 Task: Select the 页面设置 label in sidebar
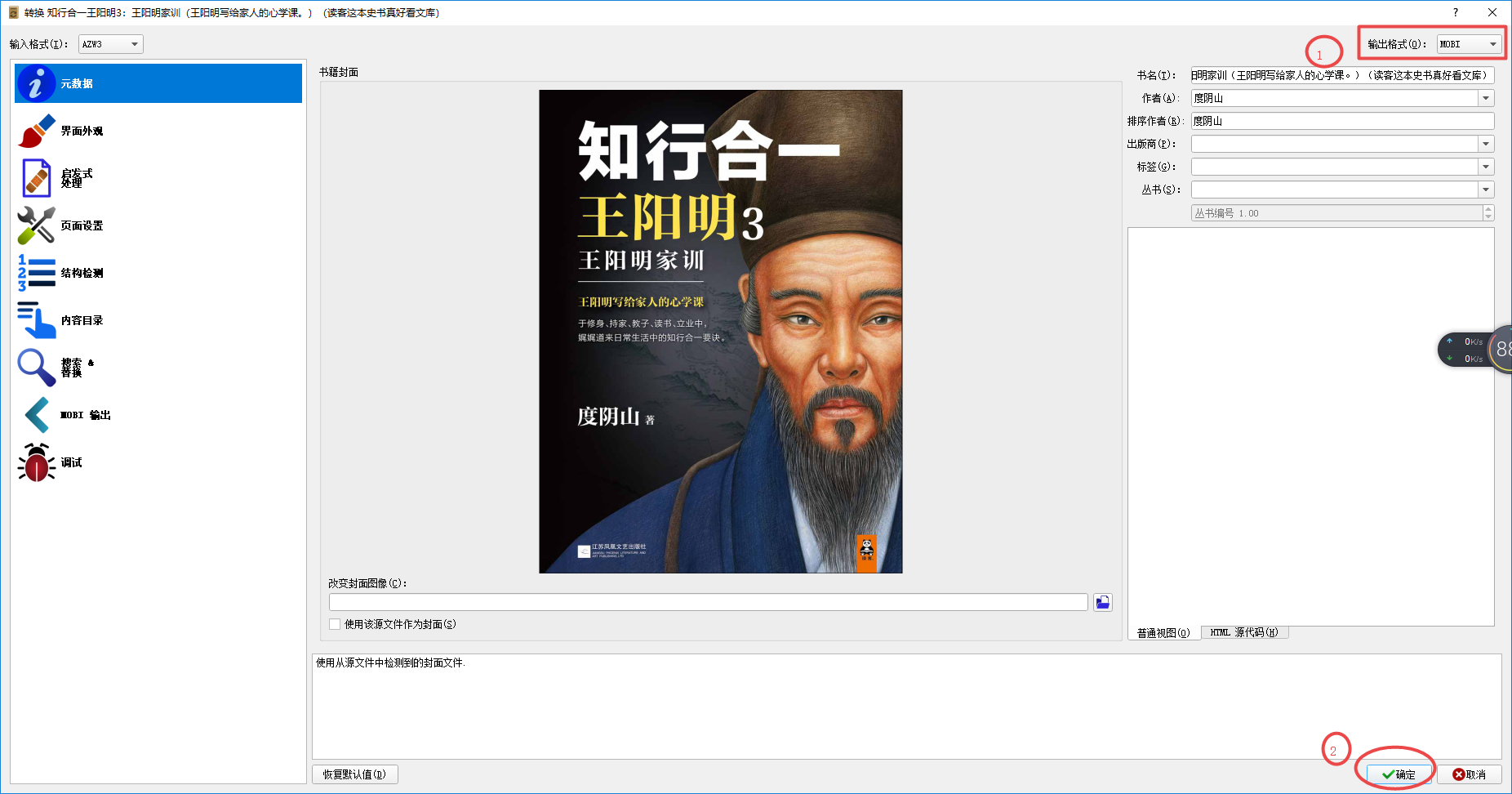click(82, 225)
